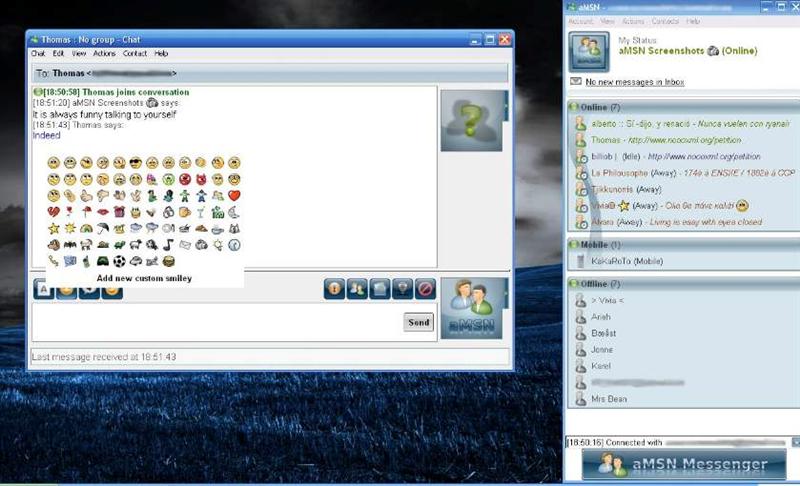
Task: Select contact Le Philousophe (Away)
Action: (x=683, y=173)
